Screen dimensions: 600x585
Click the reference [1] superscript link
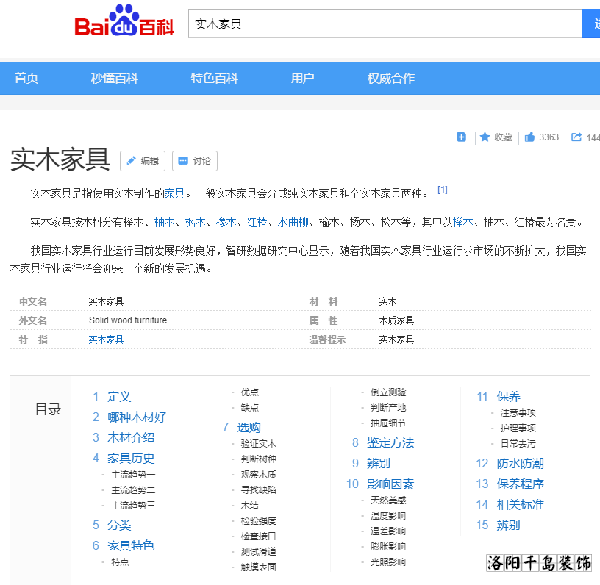point(442,190)
